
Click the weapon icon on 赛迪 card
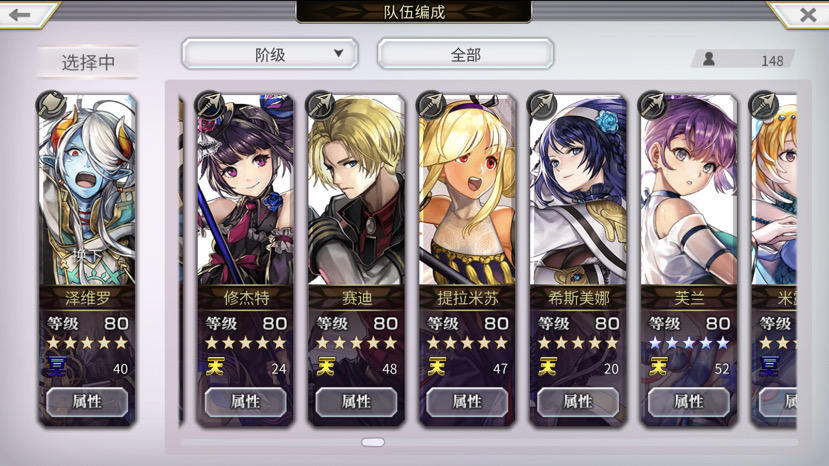(320, 104)
